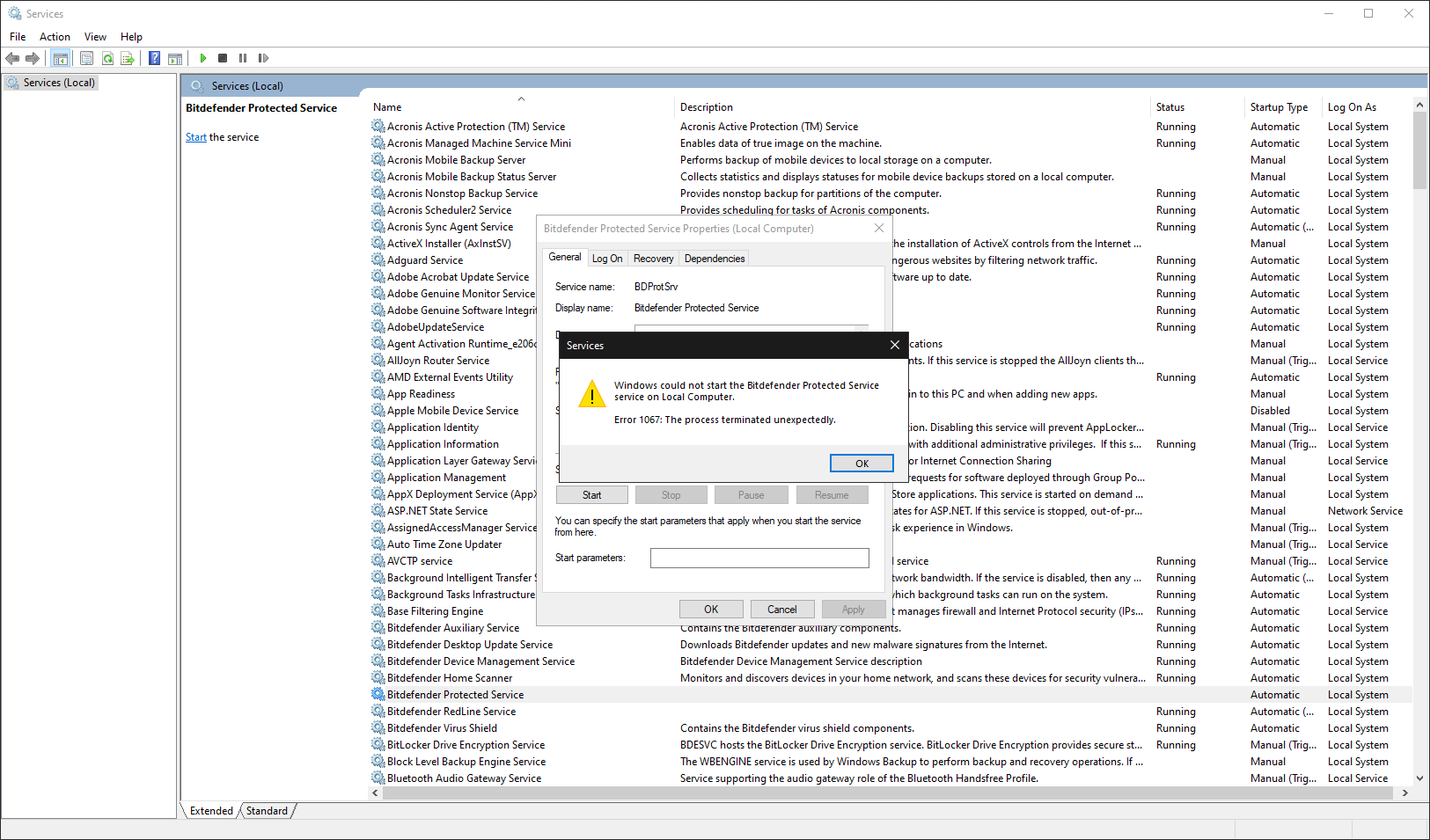
Task: Sort by the Log On As column header
Action: (x=1368, y=107)
